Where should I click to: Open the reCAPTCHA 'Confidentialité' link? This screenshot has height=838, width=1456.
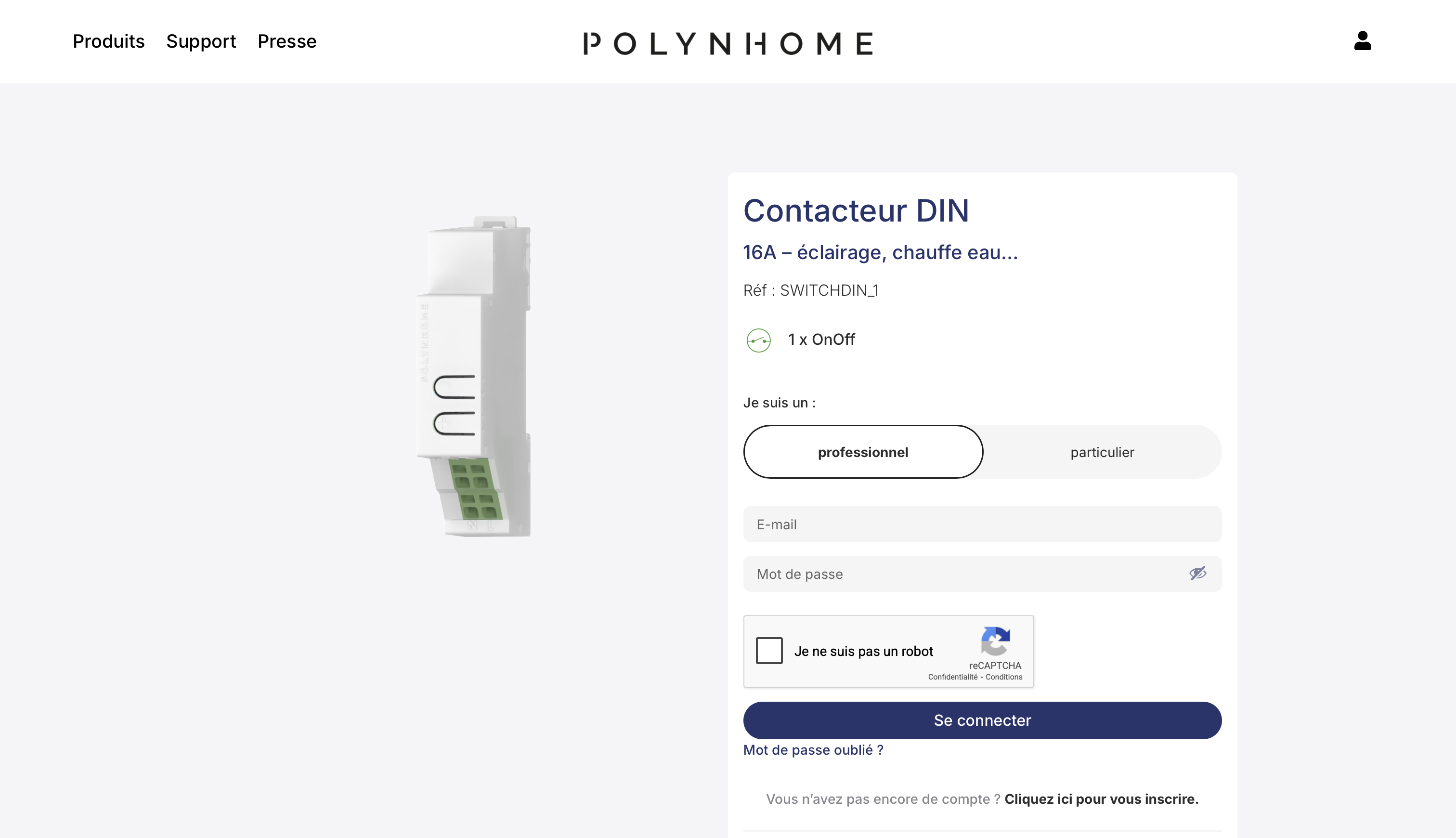tap(953, 677)
